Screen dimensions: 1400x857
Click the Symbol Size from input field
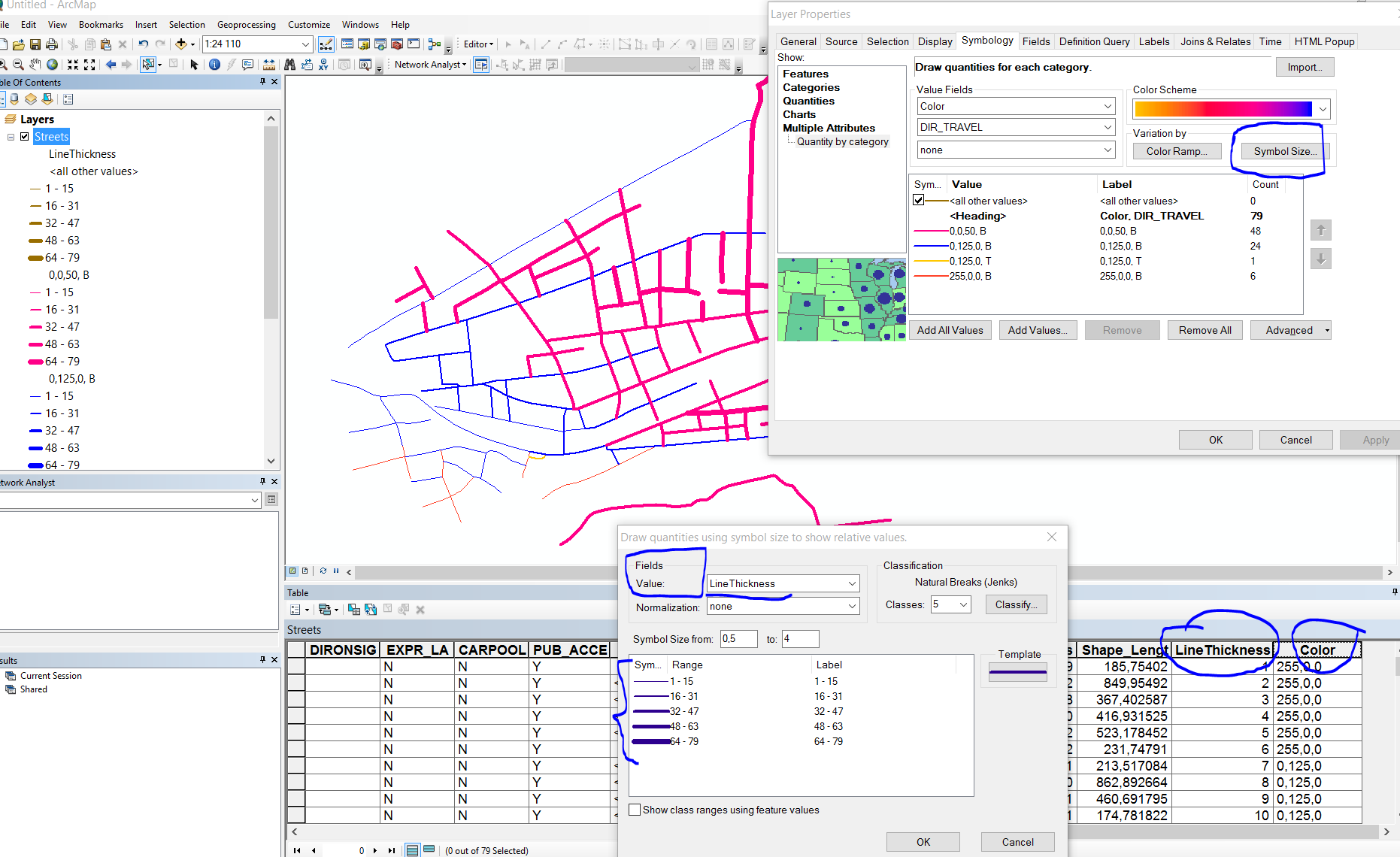point(738,639)
